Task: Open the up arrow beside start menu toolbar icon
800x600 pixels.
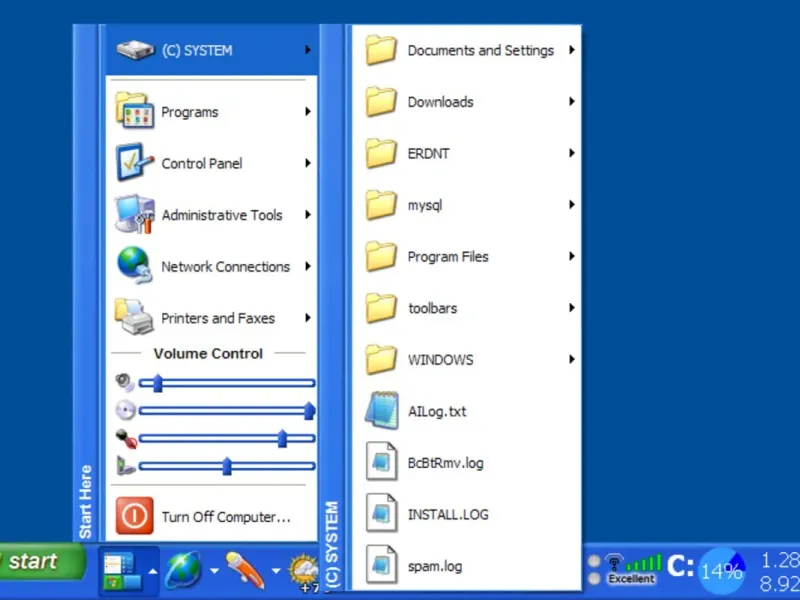Action: click(x=152, y=570)
